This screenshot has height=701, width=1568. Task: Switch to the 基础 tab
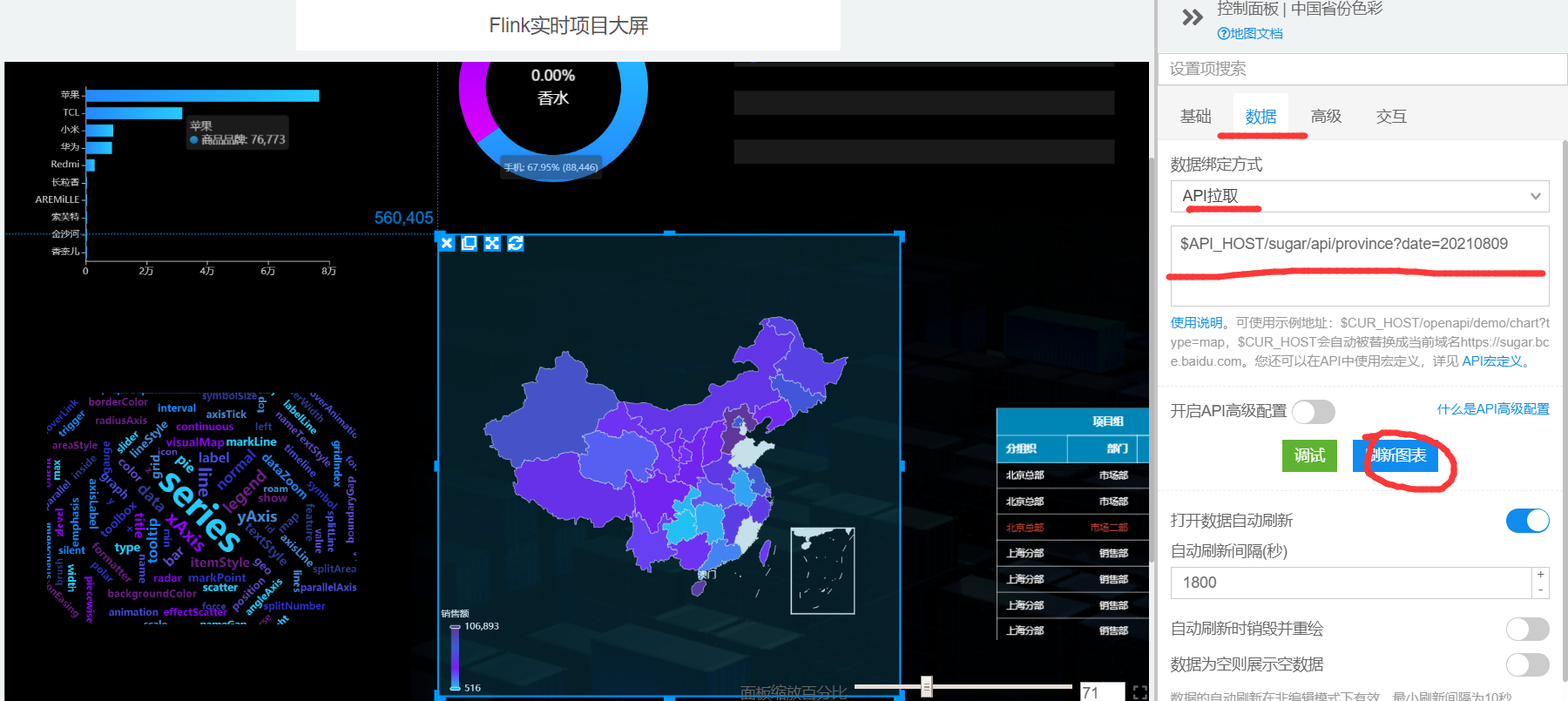(1195, 117)
